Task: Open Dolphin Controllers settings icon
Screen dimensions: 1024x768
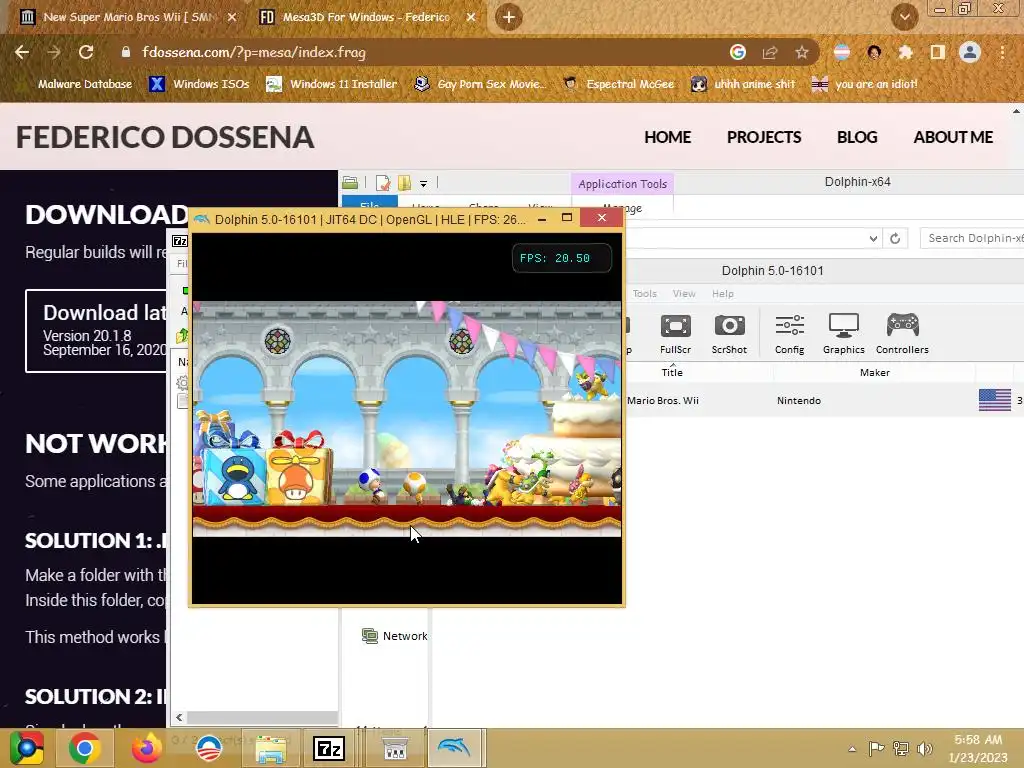Action: click(902, 334)
